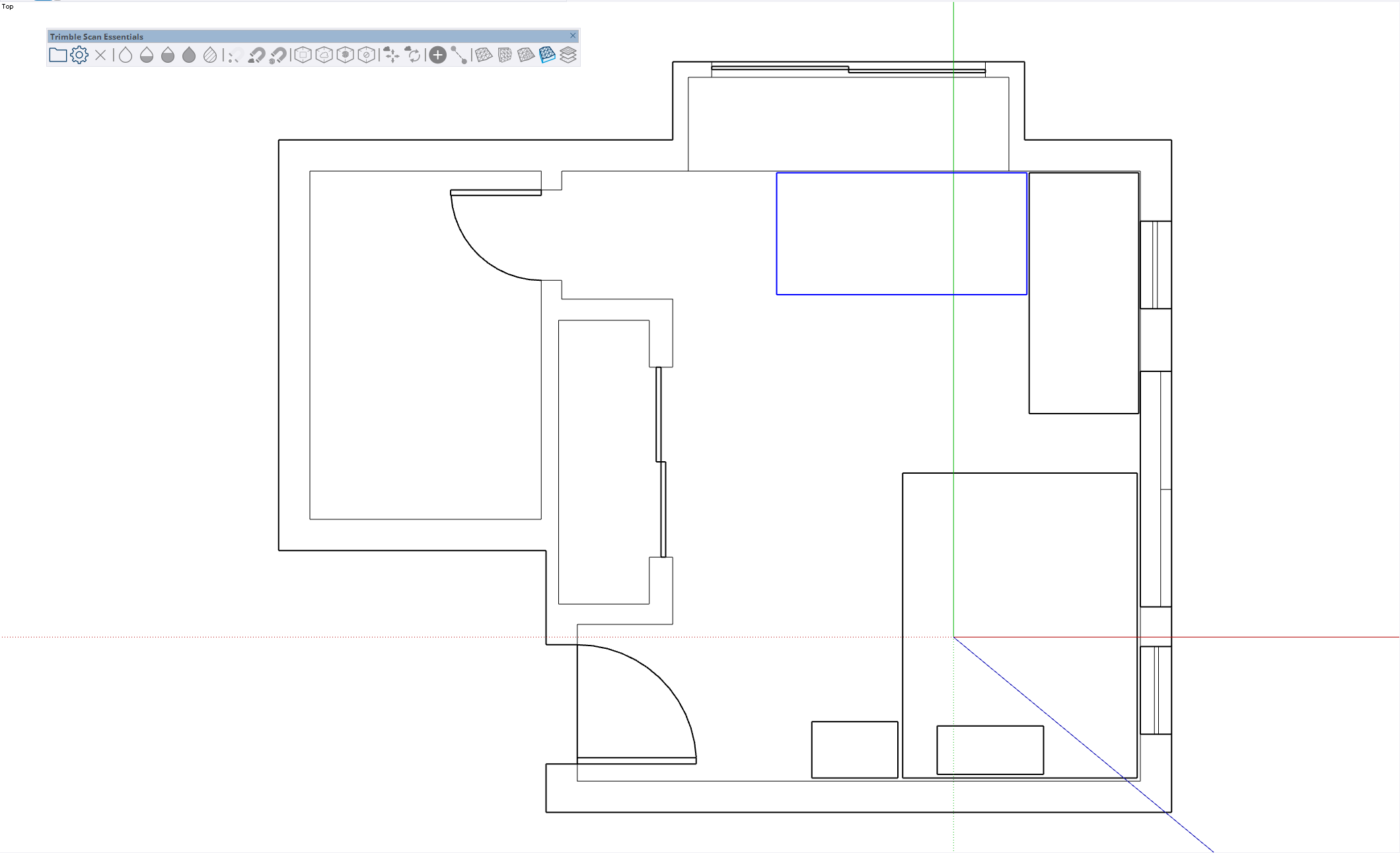The image size is (1400, 853).
Task: Toggle the magnet with cube snapping icon
Action: click(278, 55)
